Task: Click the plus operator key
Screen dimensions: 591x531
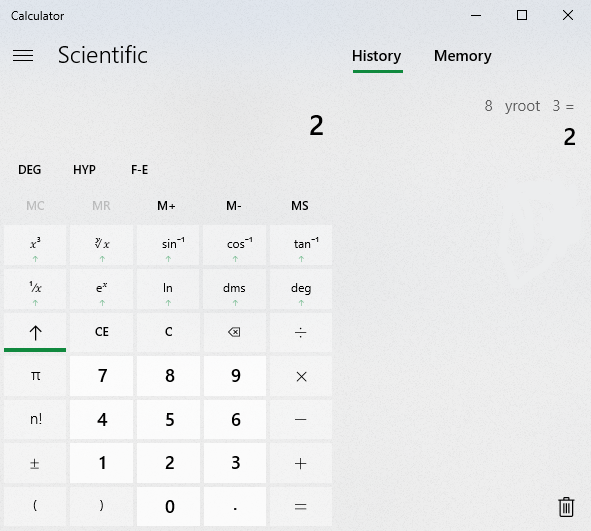Action: pyautogui.click(x=301, y=463)
